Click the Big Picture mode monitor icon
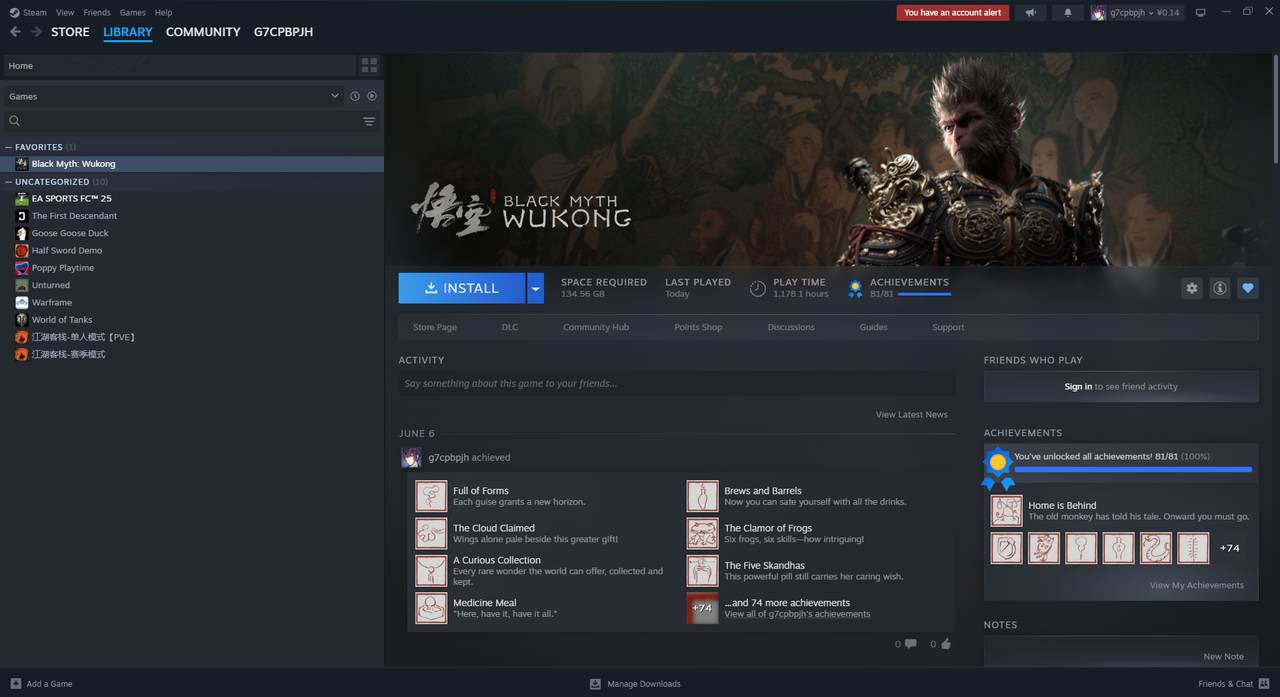The image size is (1280, 697). (1200, 13)
